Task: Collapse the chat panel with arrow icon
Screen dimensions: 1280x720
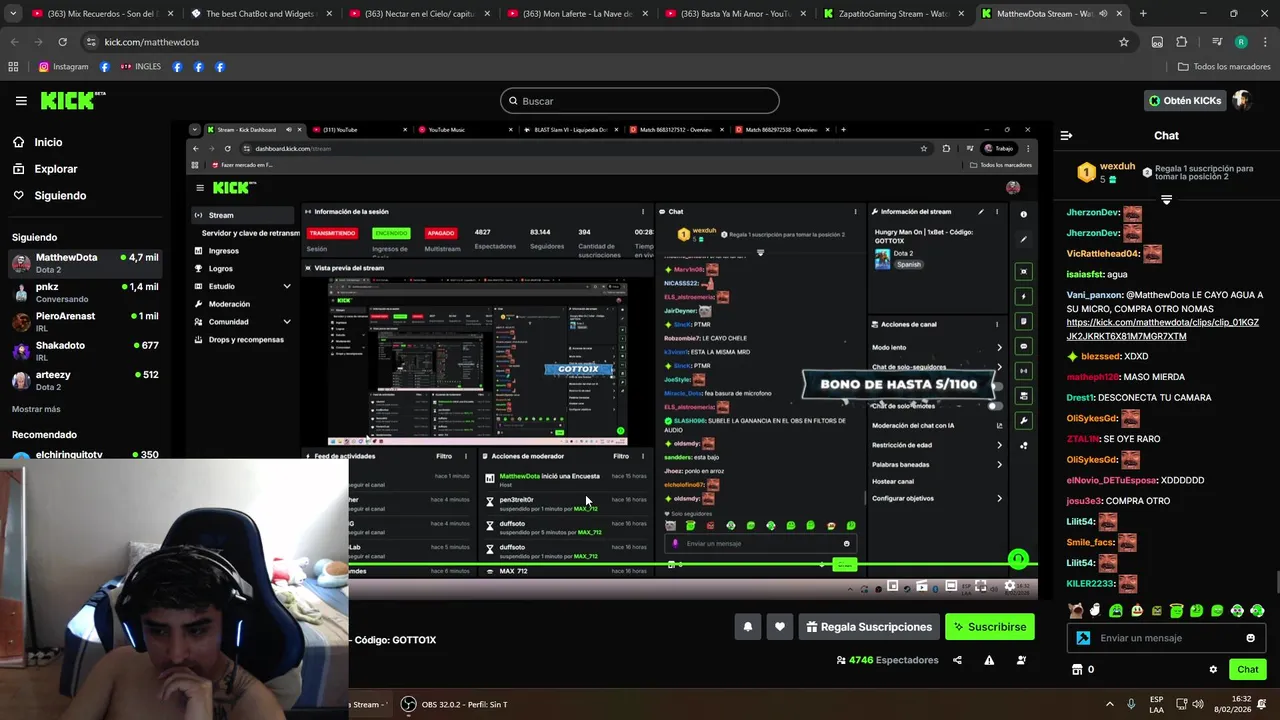Action: pos(1066,136)
